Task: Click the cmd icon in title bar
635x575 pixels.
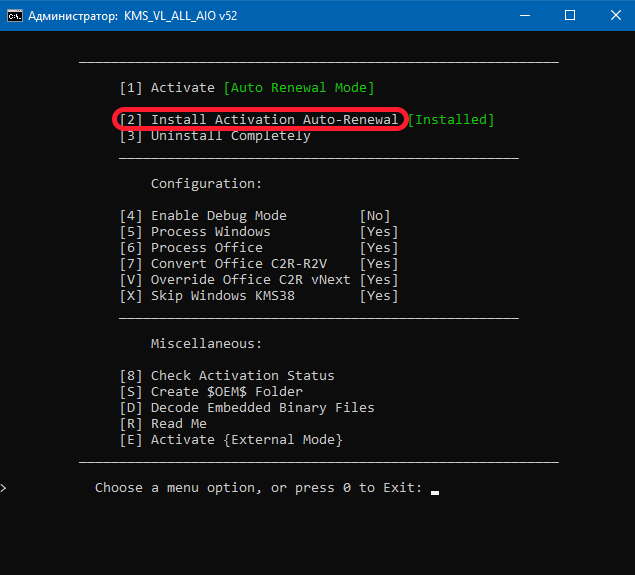Action: point(15,16)
